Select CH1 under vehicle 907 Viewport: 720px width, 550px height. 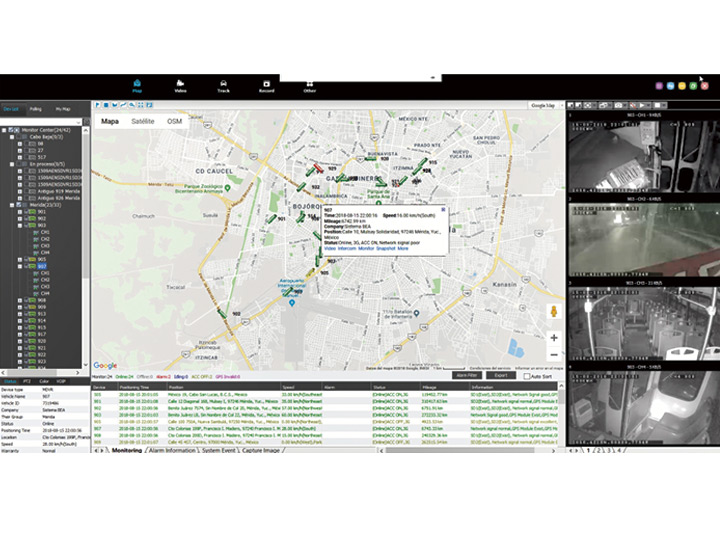45,273
